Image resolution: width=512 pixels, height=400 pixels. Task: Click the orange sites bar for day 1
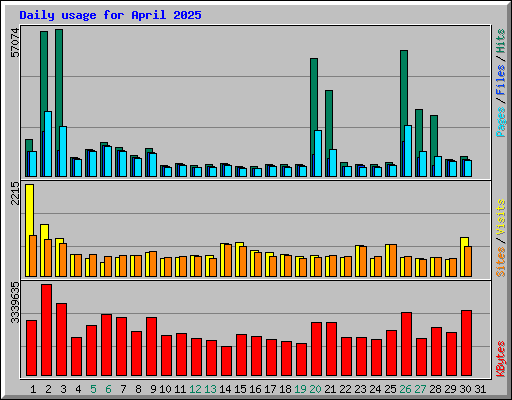pyautogui.click(x=33, y=256)
